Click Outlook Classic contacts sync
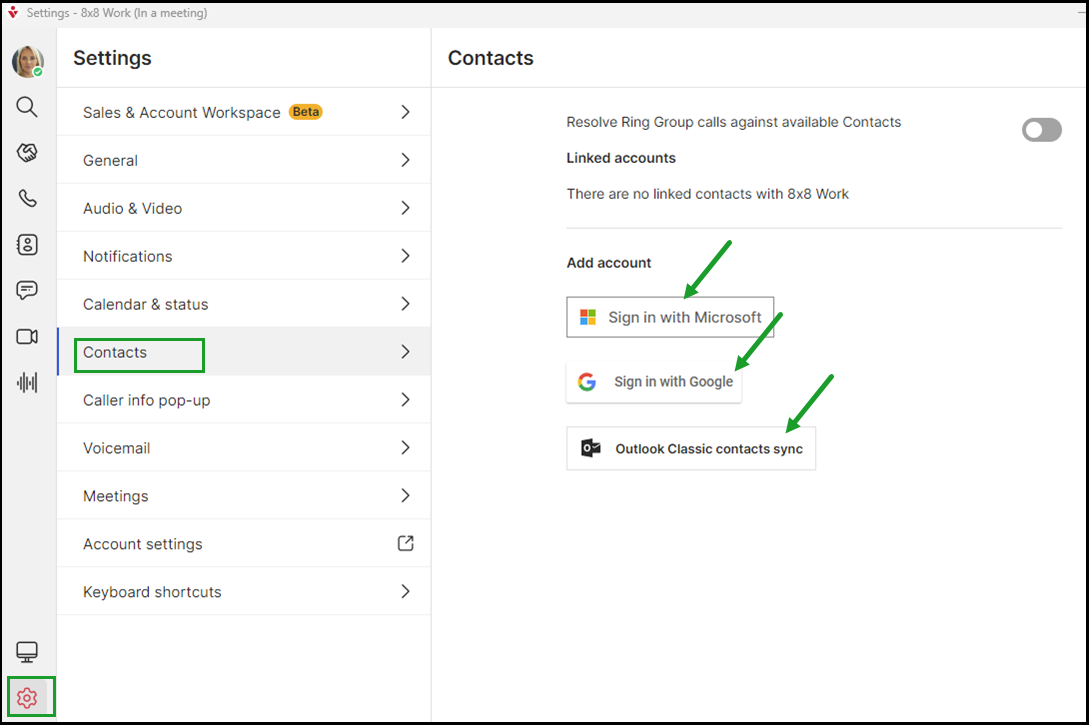Viewport: 1089px width, 725px height. pyautogui.click(x=691, y=449)
